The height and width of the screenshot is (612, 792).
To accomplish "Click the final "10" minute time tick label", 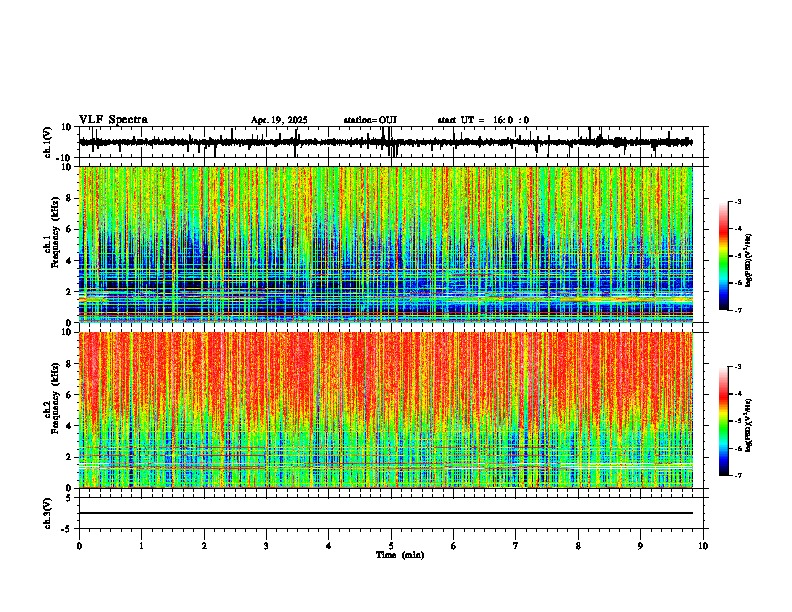I will [703, 546].
